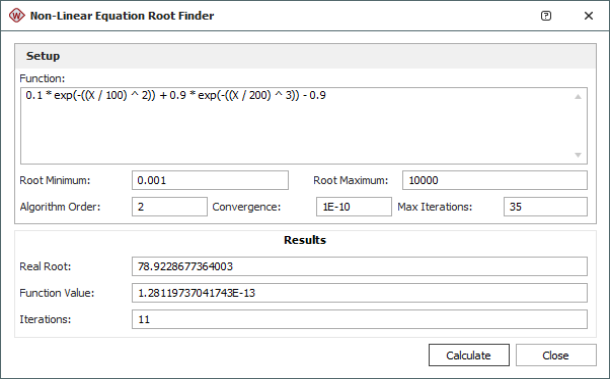Click the Setup section header
This screenshot has height=379, width=610.
(305, 56)
